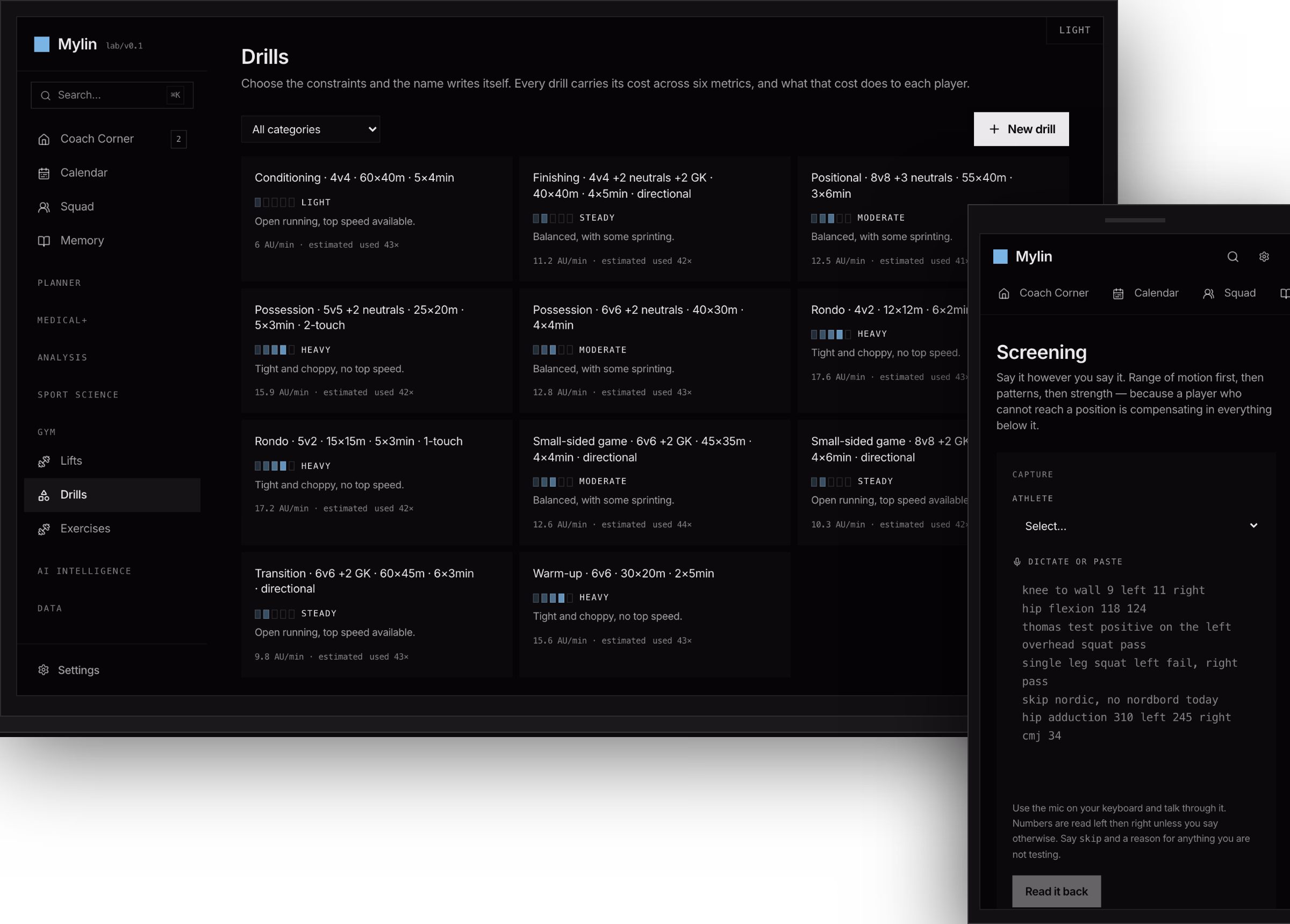
Task: Open the Calendar tab in mobile window
Action: pyautogui.click(x=1145, y=293)
